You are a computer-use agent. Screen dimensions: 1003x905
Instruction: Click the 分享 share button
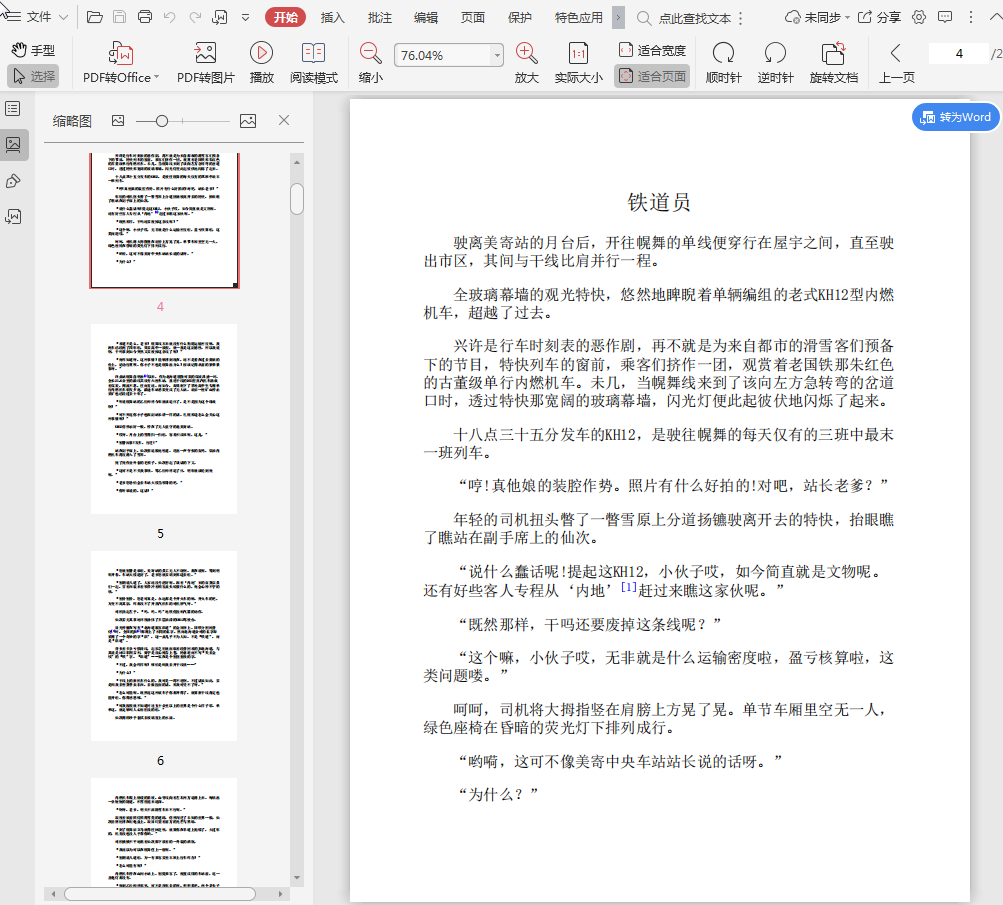click(880, 17)
